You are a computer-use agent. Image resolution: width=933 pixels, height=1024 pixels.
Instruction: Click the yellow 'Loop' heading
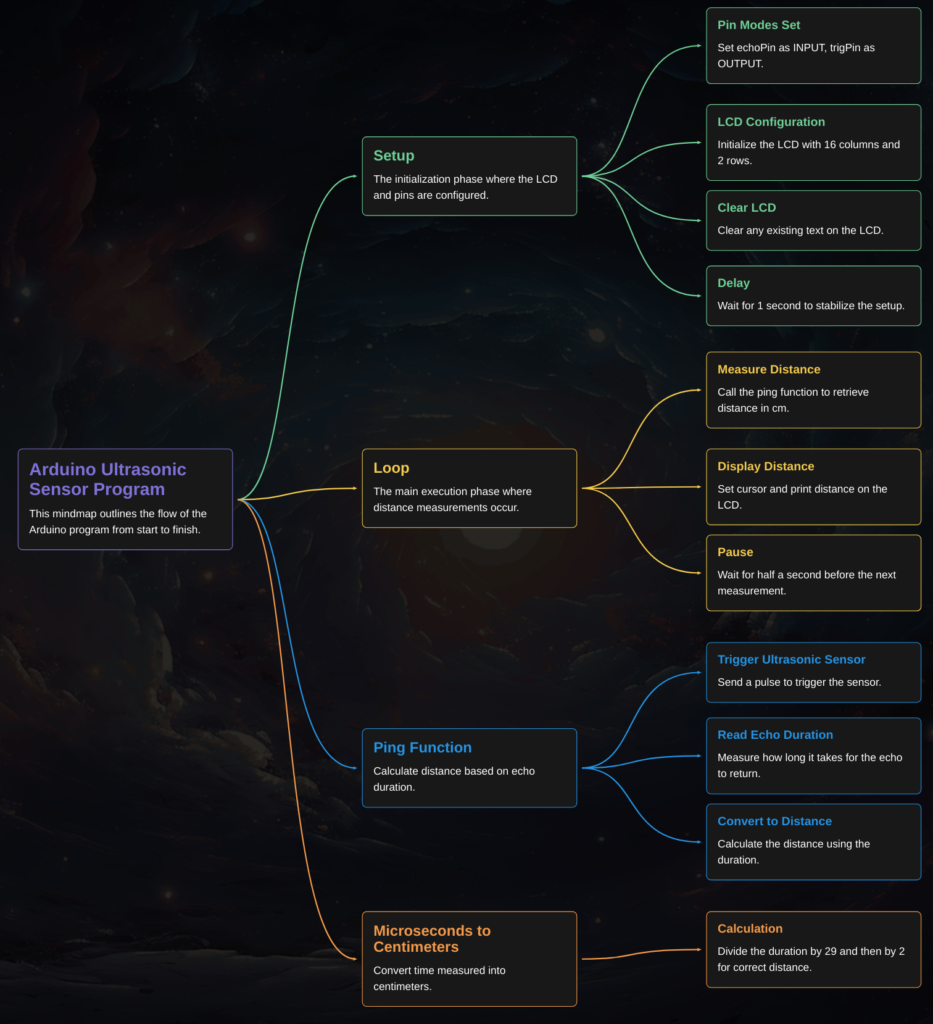391,468
